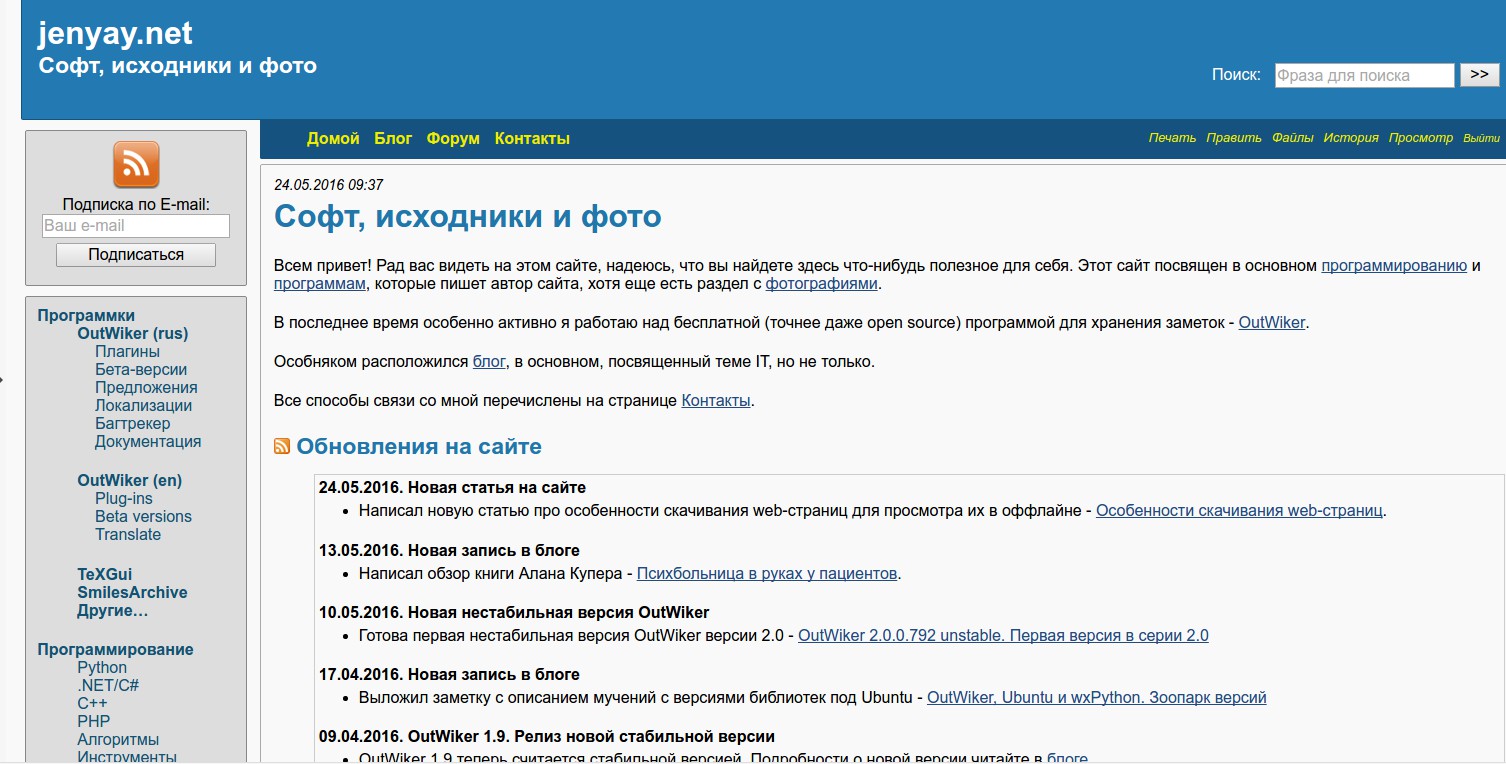Screen dimensions: 1506x764
Task: Click 13.05.2016. Новая запись в блоге heading
Action: [449, 551]
